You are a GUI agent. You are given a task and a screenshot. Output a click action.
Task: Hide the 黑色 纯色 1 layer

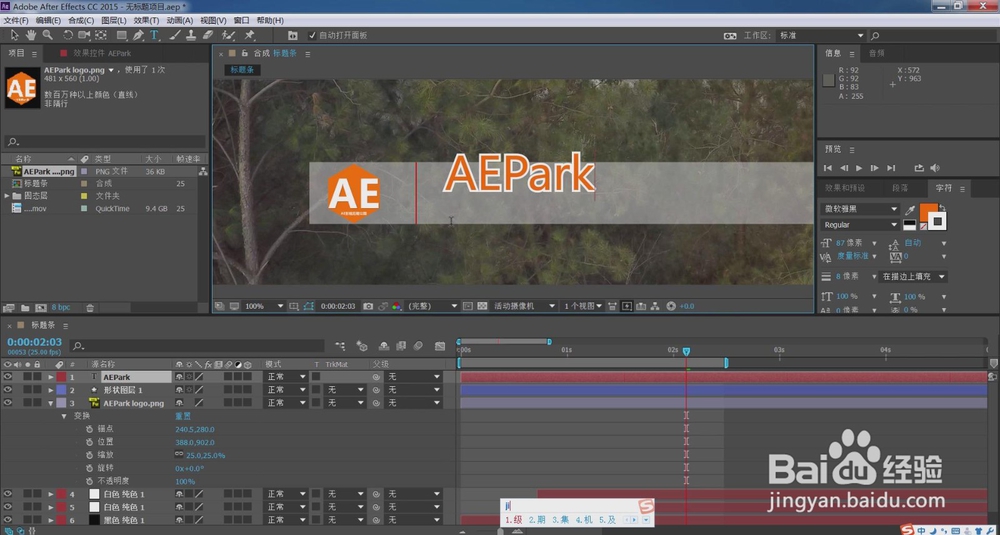(8, 520)
